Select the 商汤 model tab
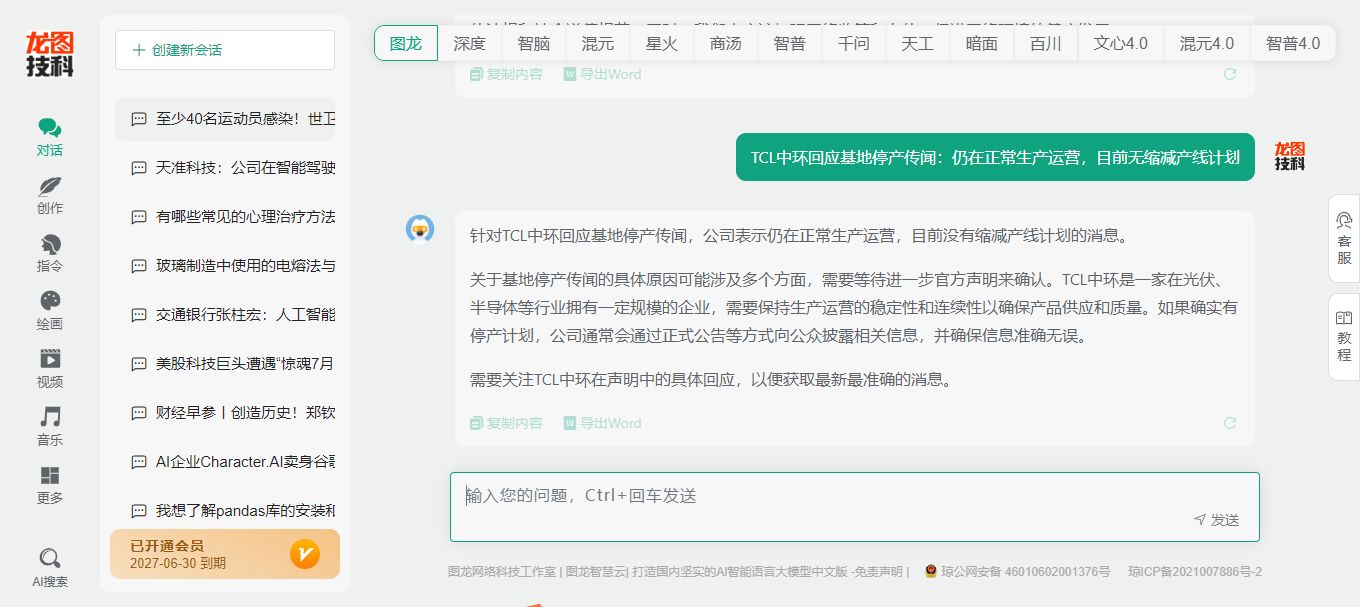The image size is (1360, 607). [x=726, y=43]
